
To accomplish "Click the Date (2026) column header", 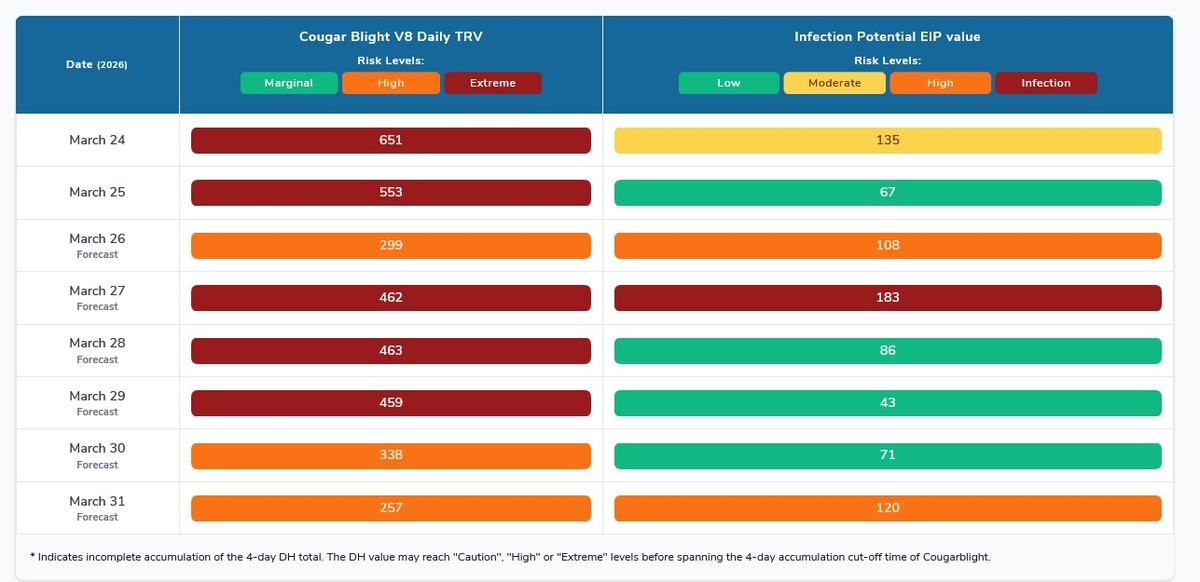I will click(x=97, y=64).
